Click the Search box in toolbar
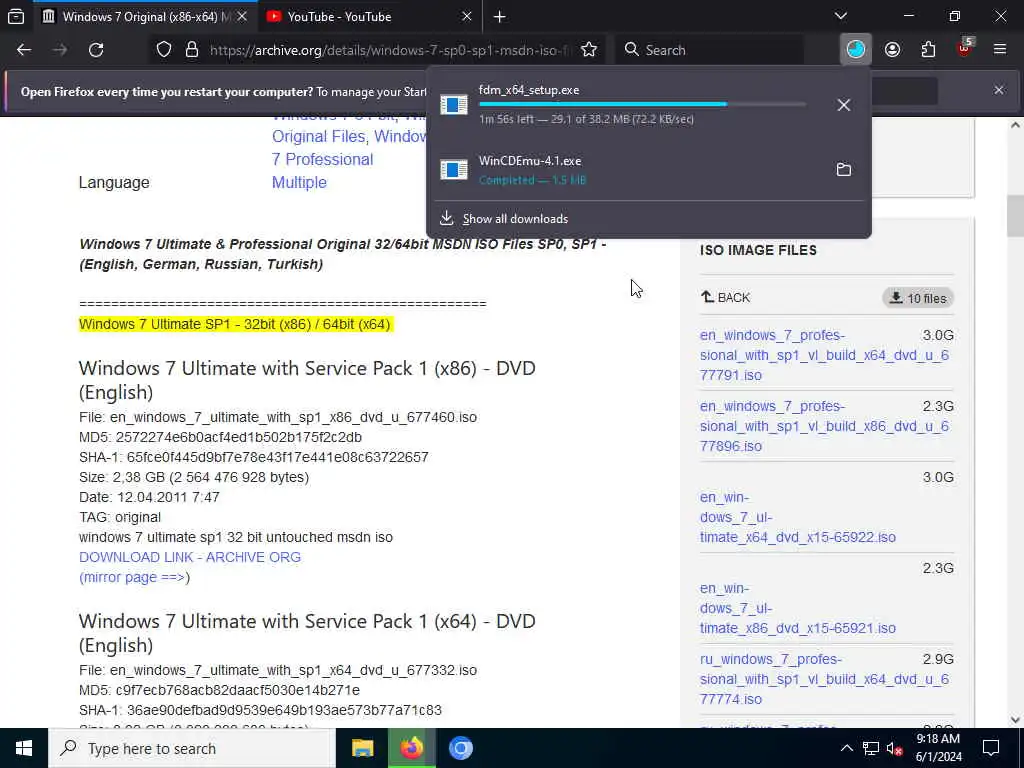1024x768 pixels. 709,50
